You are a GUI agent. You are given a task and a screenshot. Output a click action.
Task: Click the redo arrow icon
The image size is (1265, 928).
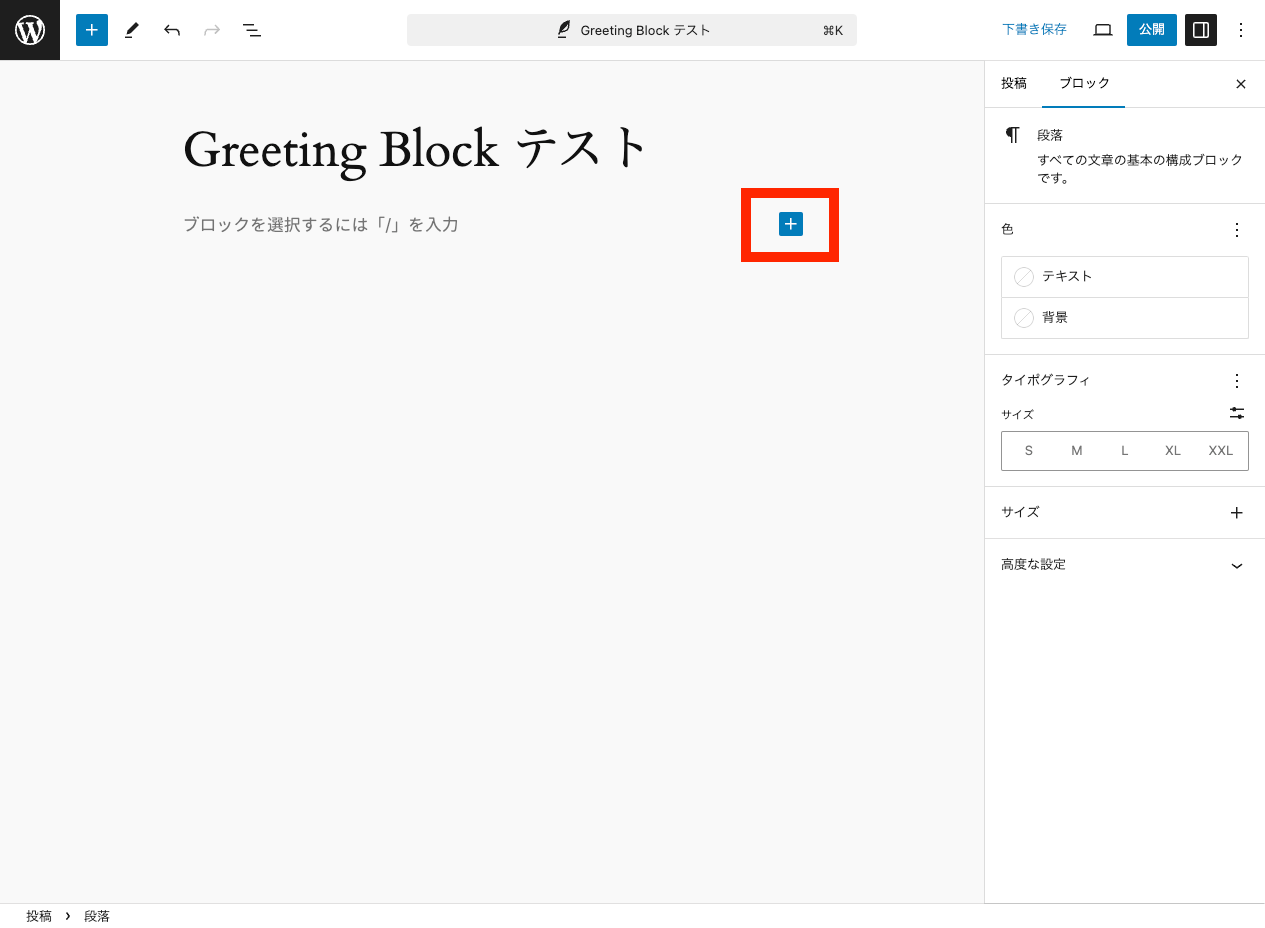(x=212, y=30)
